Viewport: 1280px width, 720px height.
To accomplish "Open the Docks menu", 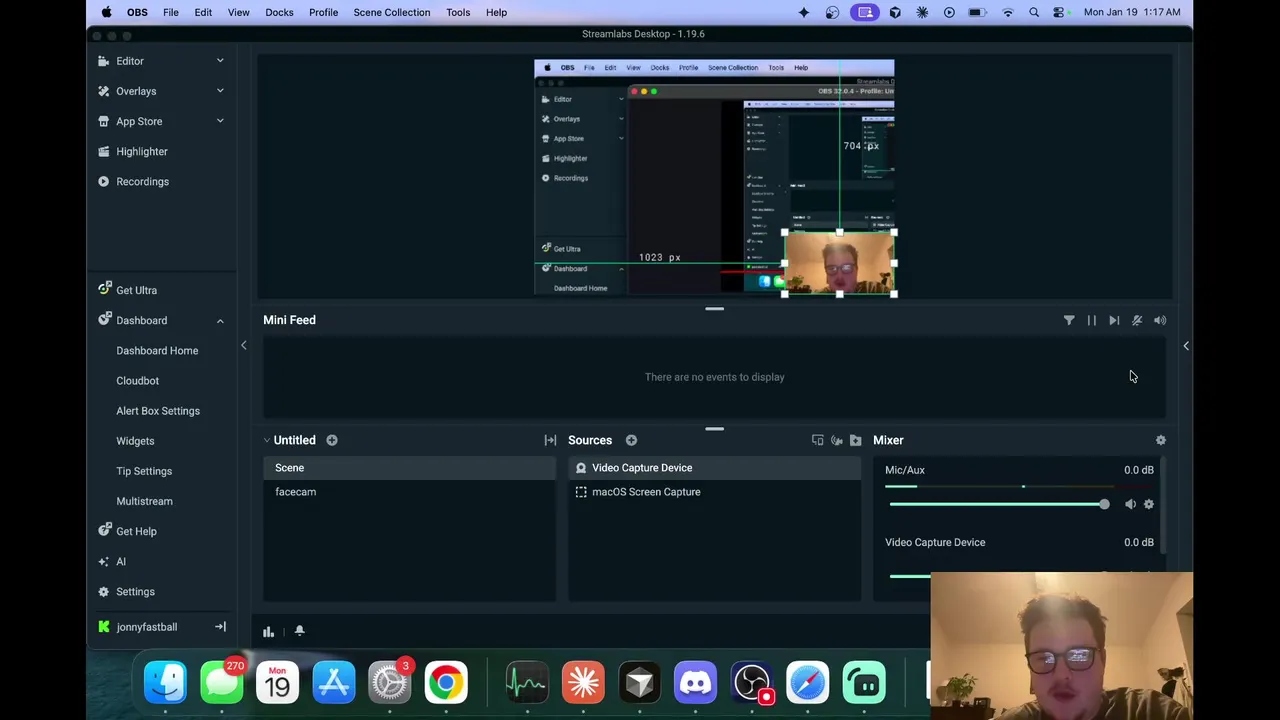I will (279, 12).
